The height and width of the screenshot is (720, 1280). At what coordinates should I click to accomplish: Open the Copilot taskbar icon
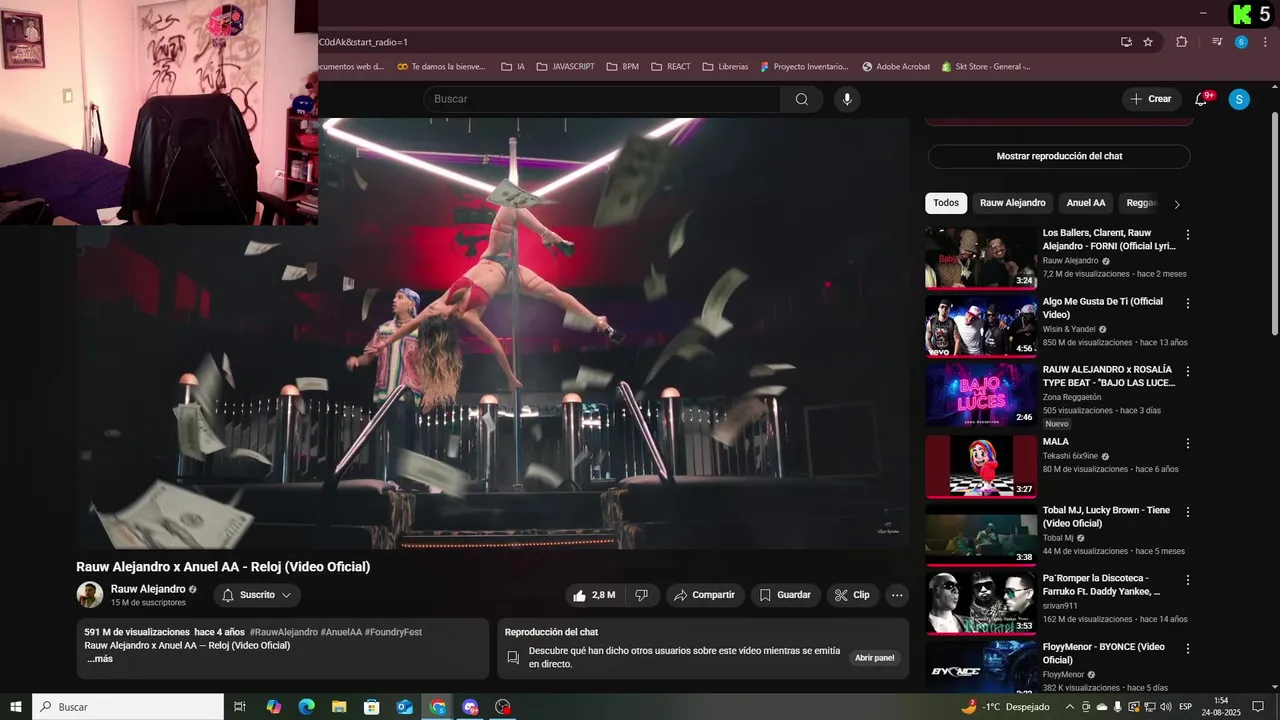click(x=274, y=707)
